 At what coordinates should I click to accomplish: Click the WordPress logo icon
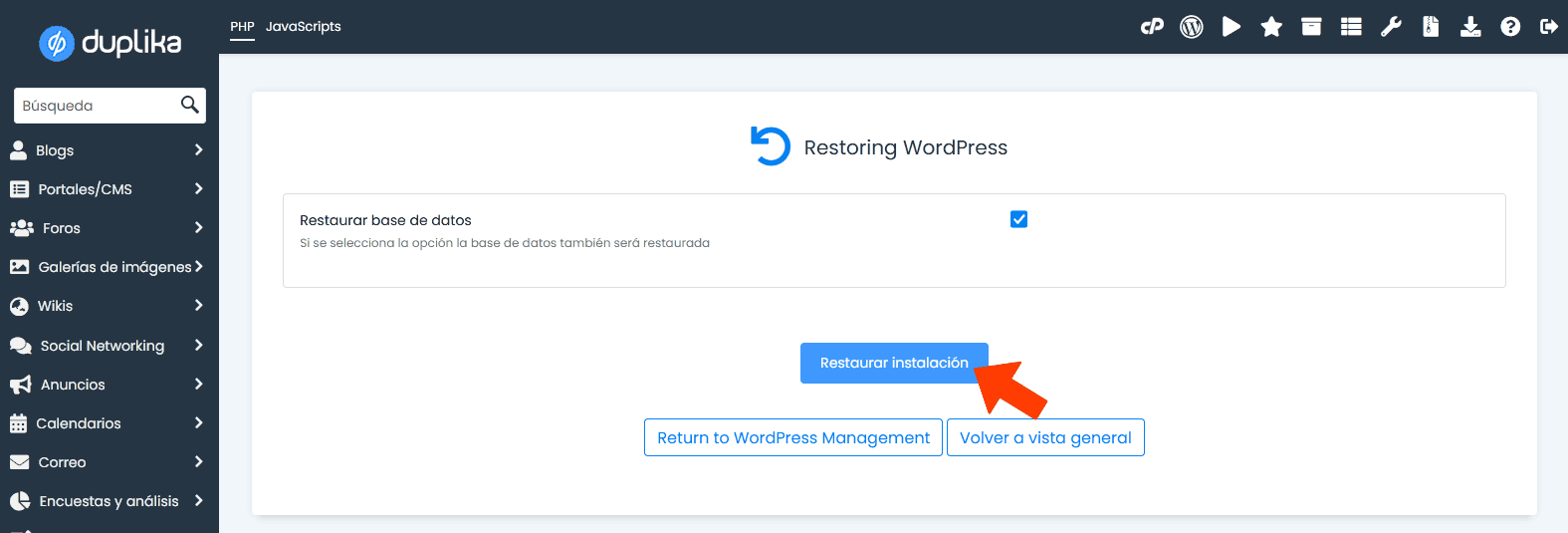(1192, 27)
